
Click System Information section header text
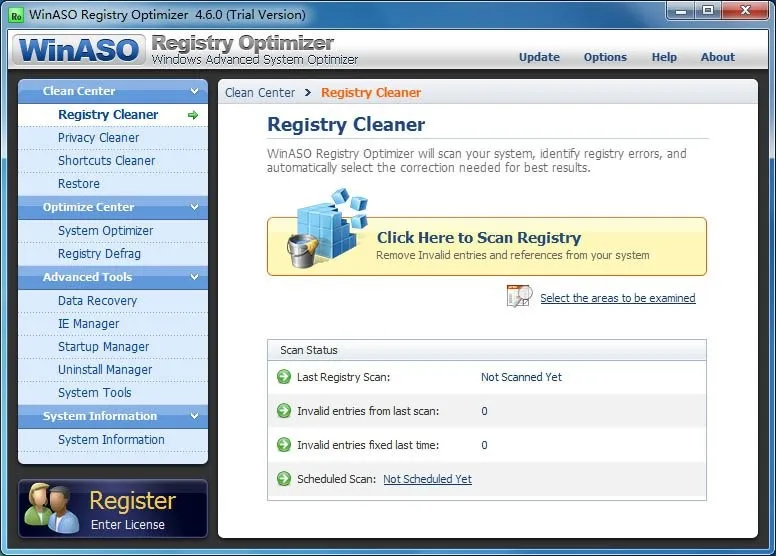99,416
